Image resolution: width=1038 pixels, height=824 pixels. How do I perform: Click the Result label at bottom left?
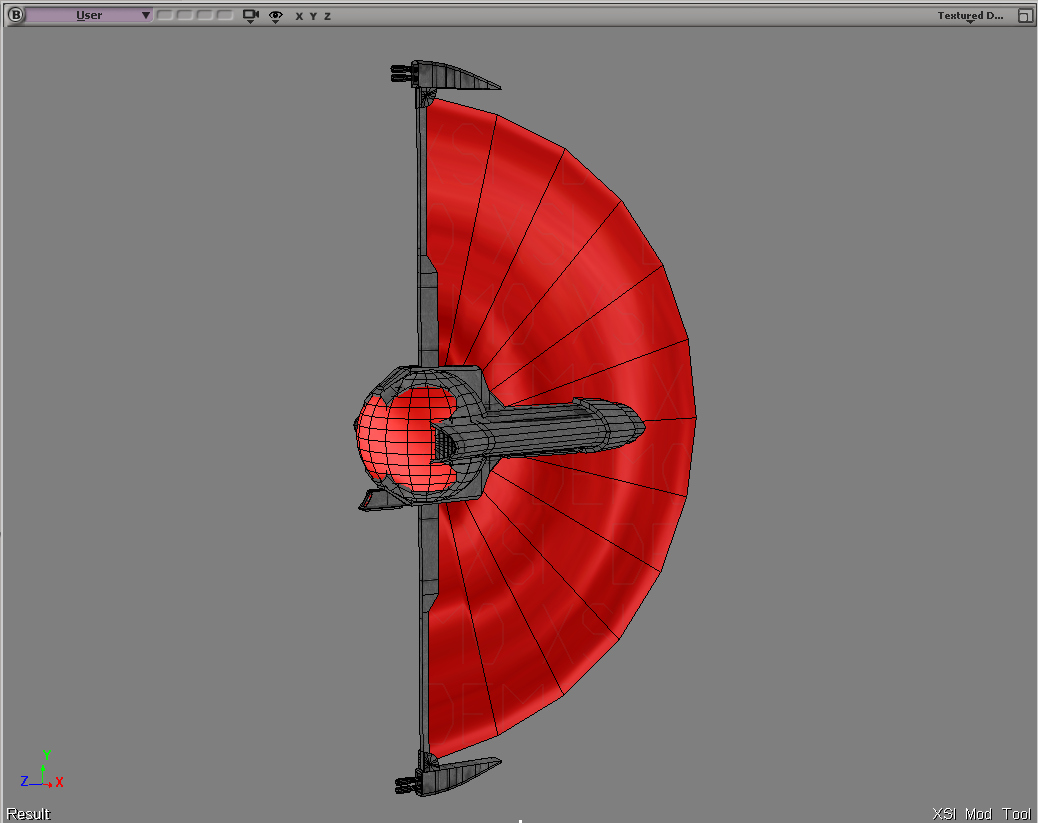coord(28,814)
